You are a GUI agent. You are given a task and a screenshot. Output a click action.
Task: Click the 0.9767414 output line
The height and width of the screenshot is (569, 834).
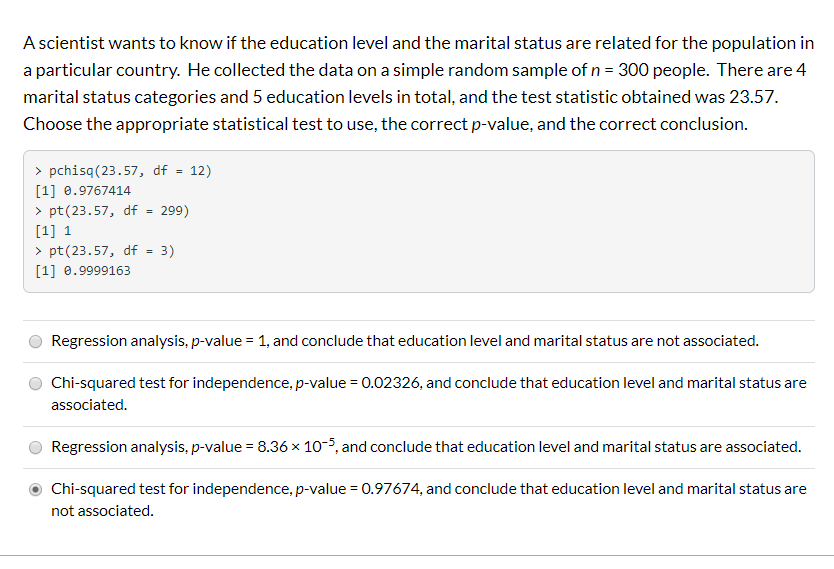83,190
